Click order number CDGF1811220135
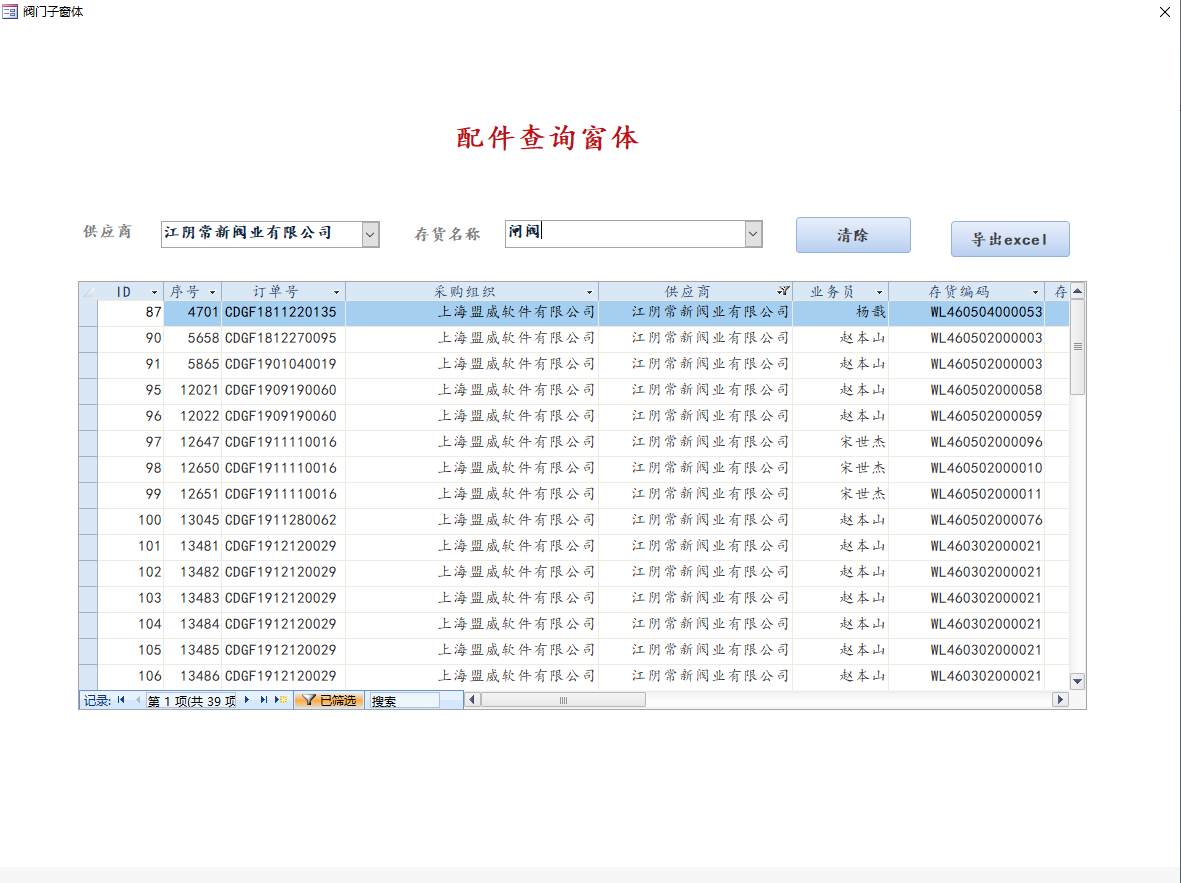 pyautogui.click(x=283, y=313)
